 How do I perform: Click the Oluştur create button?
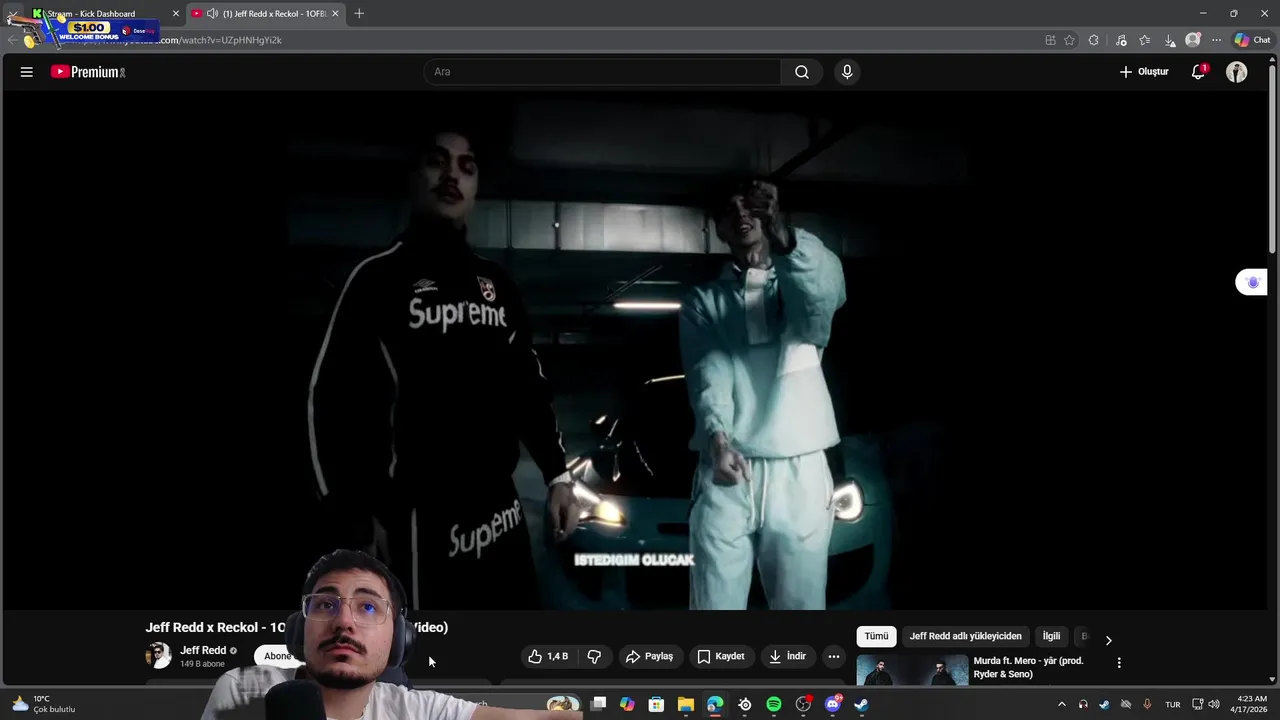pos(1144,72)
